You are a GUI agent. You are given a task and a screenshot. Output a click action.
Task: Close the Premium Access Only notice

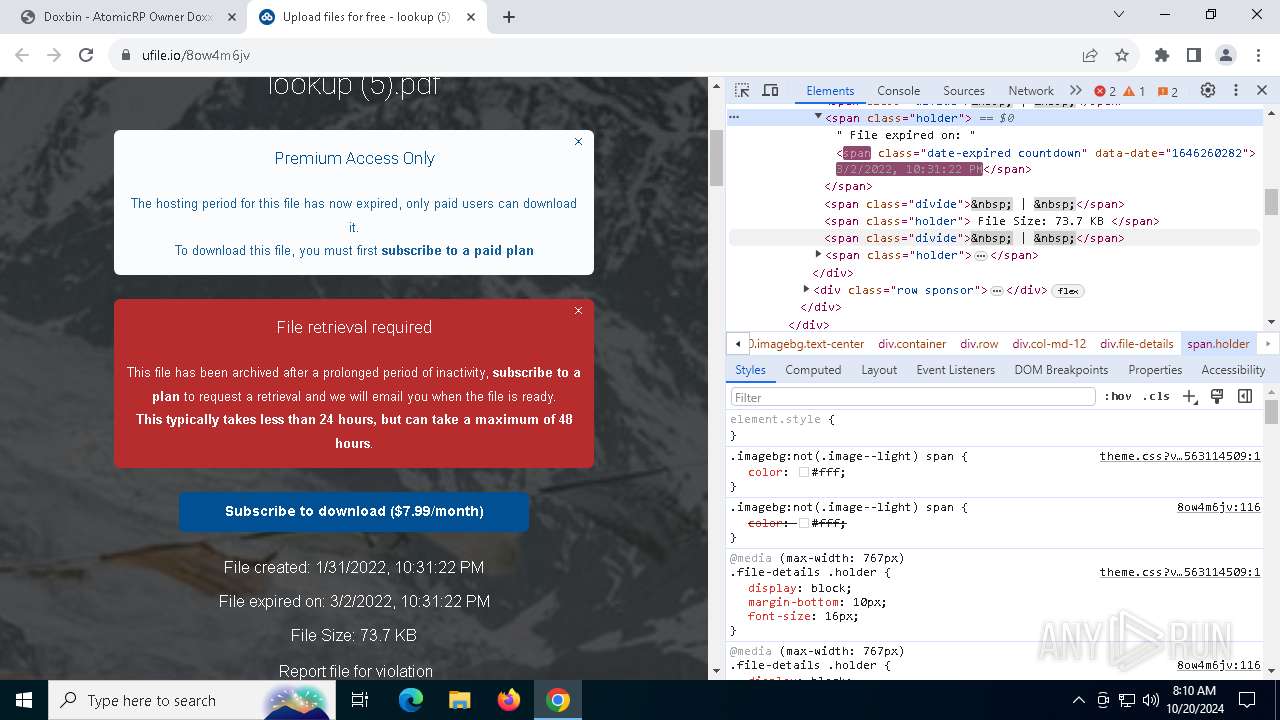click(x=578, y=142)
